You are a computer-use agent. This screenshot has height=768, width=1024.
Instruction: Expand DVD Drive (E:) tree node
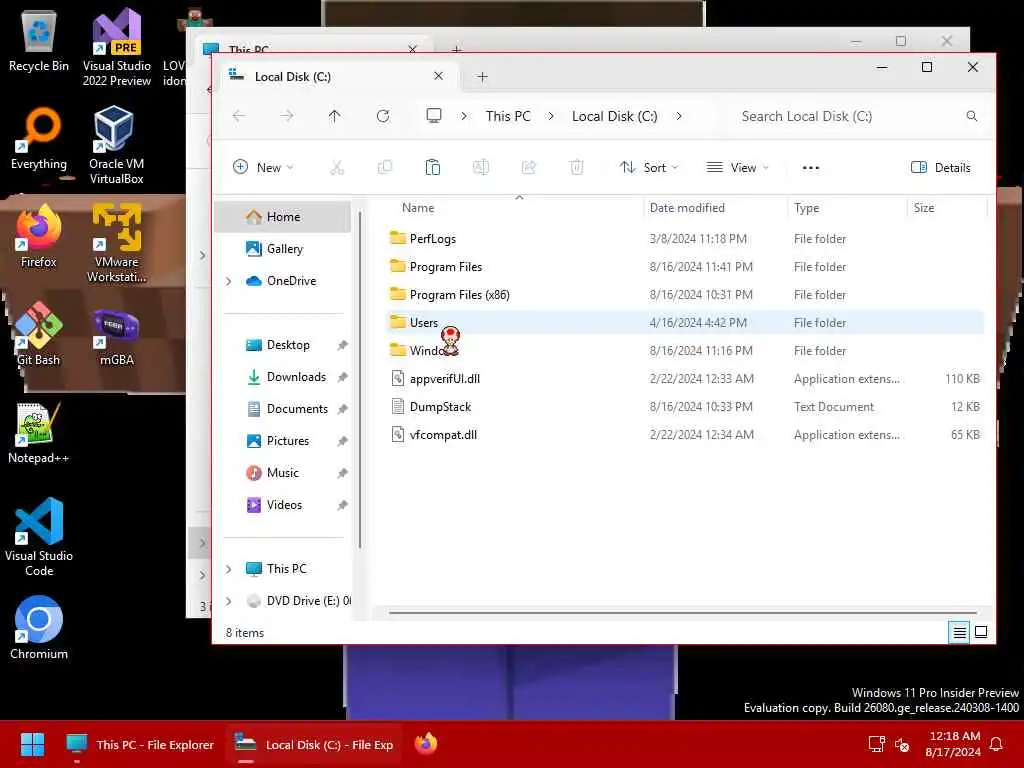pyautogui.click(x=229, y=601)
